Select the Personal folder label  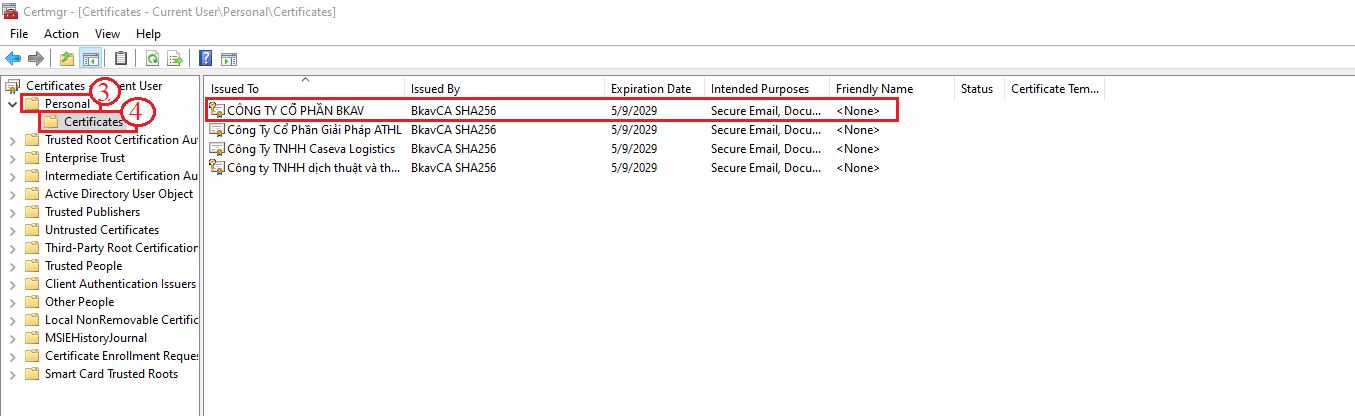click(67, 104)
